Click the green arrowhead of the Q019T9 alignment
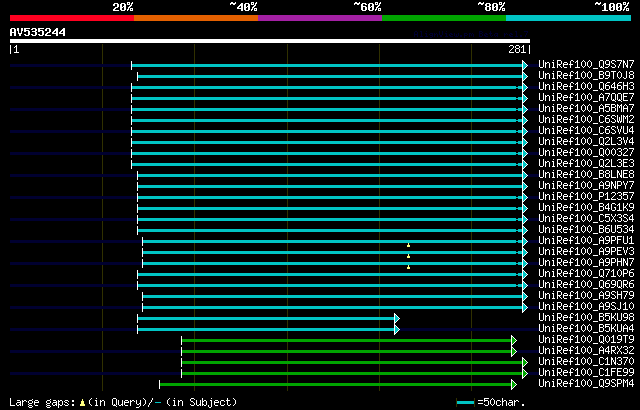Screen dimensions: 640x410 click(x=514, y=341)
